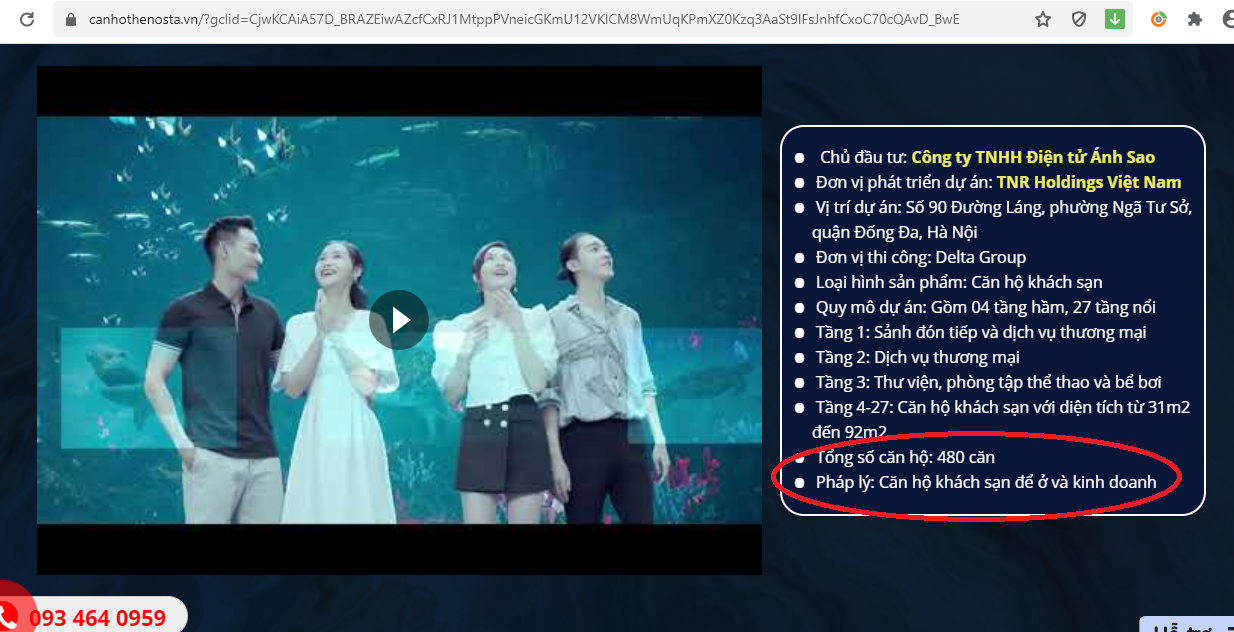Click the text 'Công ty TNHH Điện tử Ánh Sao'

pyautogui.click(x=1033, y=157)
